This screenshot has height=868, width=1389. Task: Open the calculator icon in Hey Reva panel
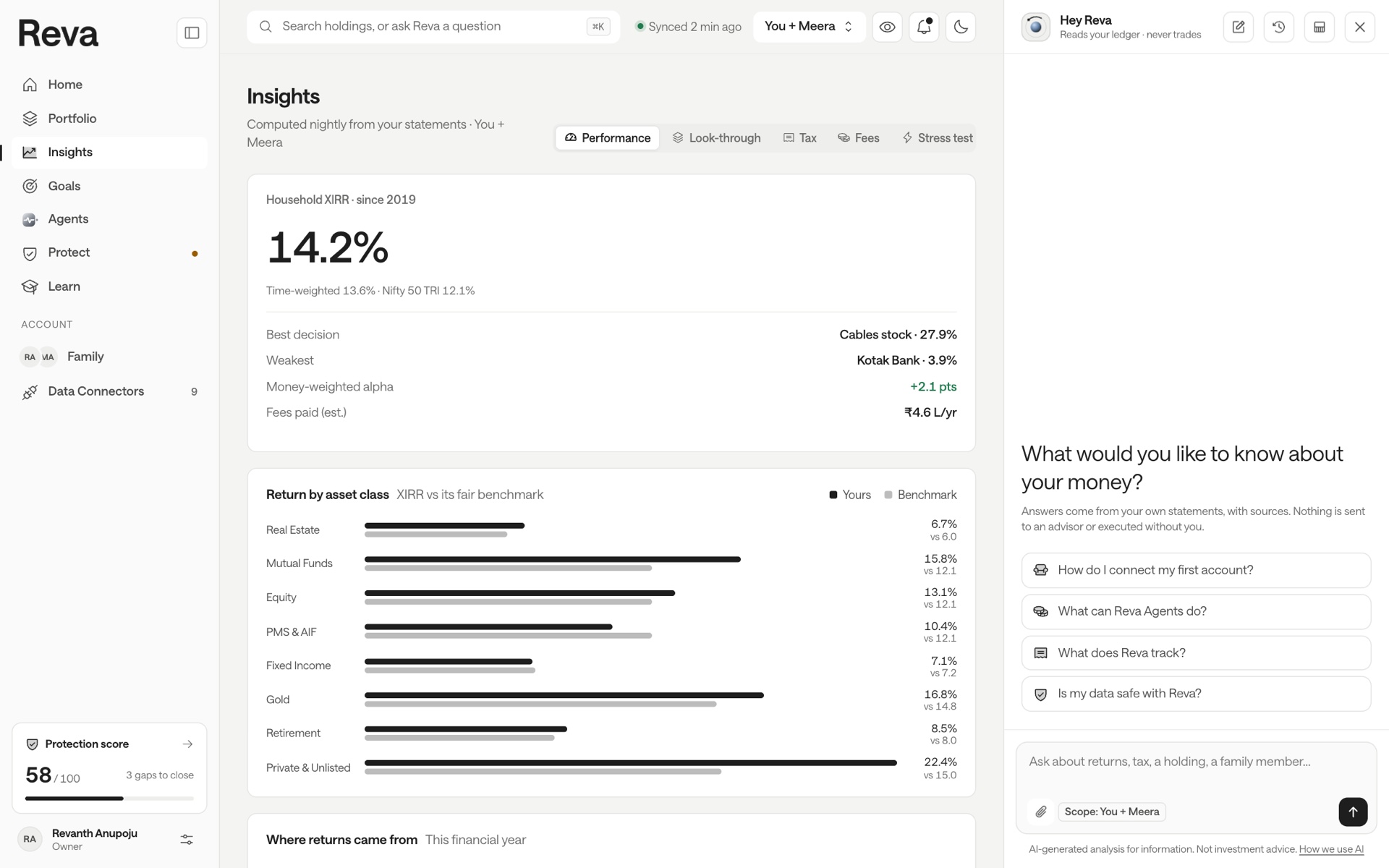click(1319, 27)
